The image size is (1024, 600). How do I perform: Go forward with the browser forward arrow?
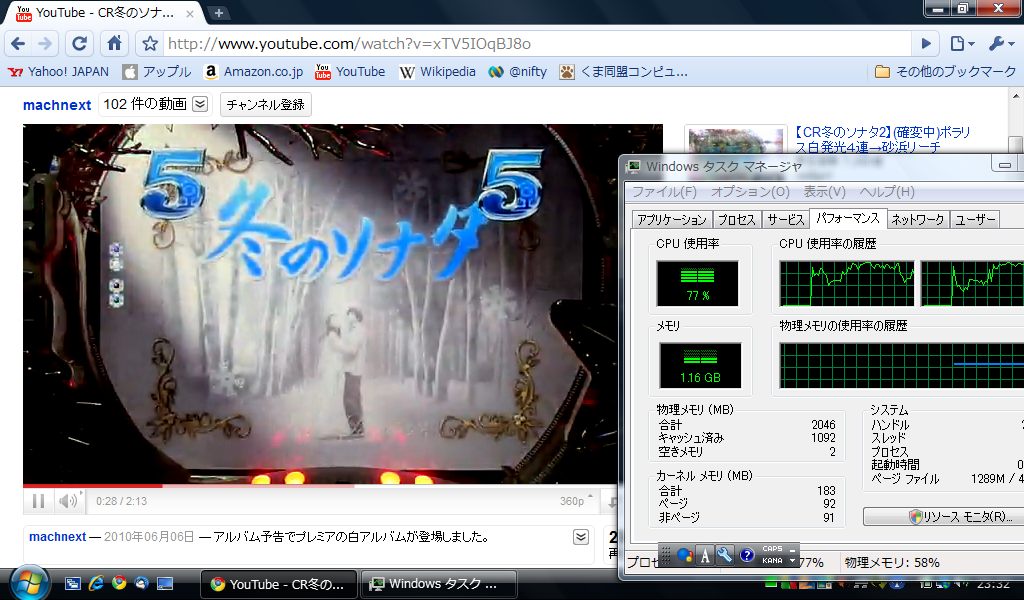tap(45, 44)
